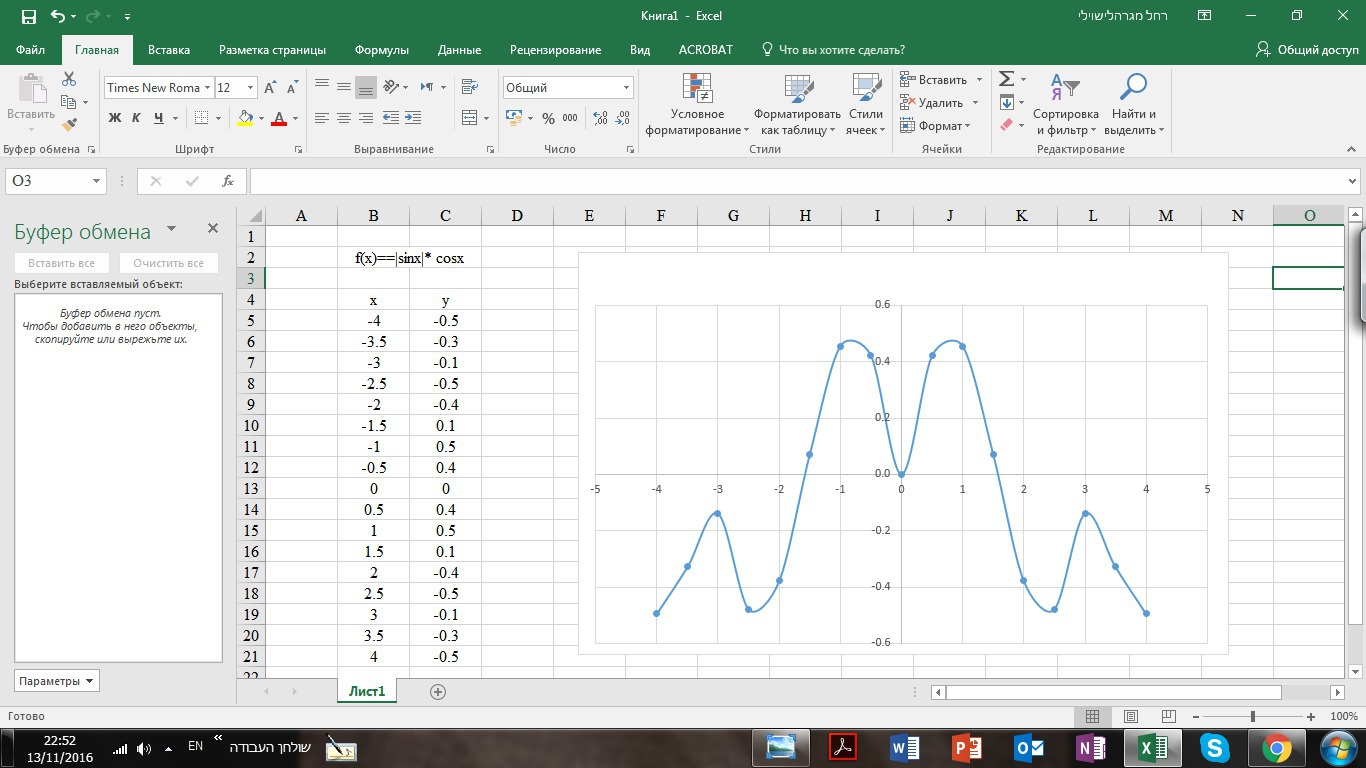Screen dimensions: 1366x768
Task: Toggle bold formatting (Ж)
Action: click(x=114, y=118)
